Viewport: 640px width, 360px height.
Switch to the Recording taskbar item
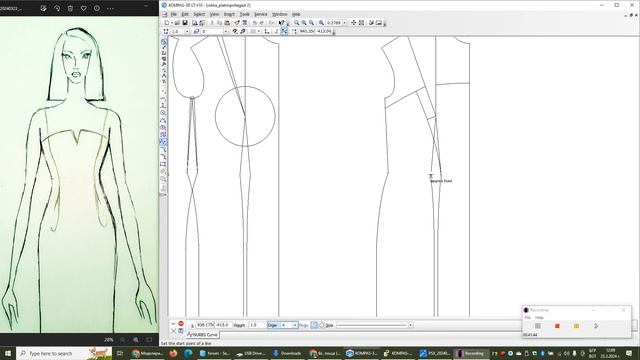click(x=470, y=353)
